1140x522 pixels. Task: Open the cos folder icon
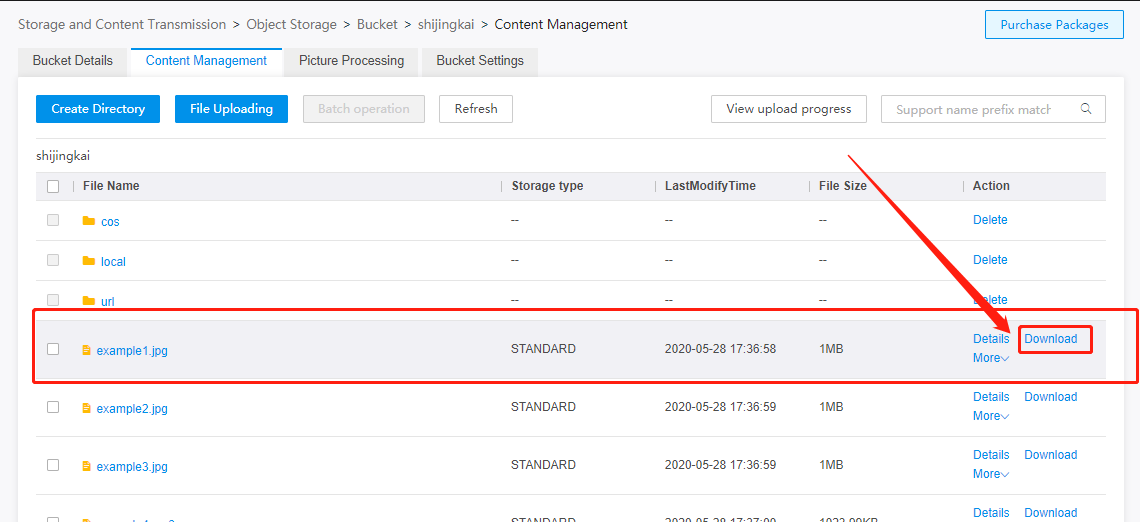(89, 221)
